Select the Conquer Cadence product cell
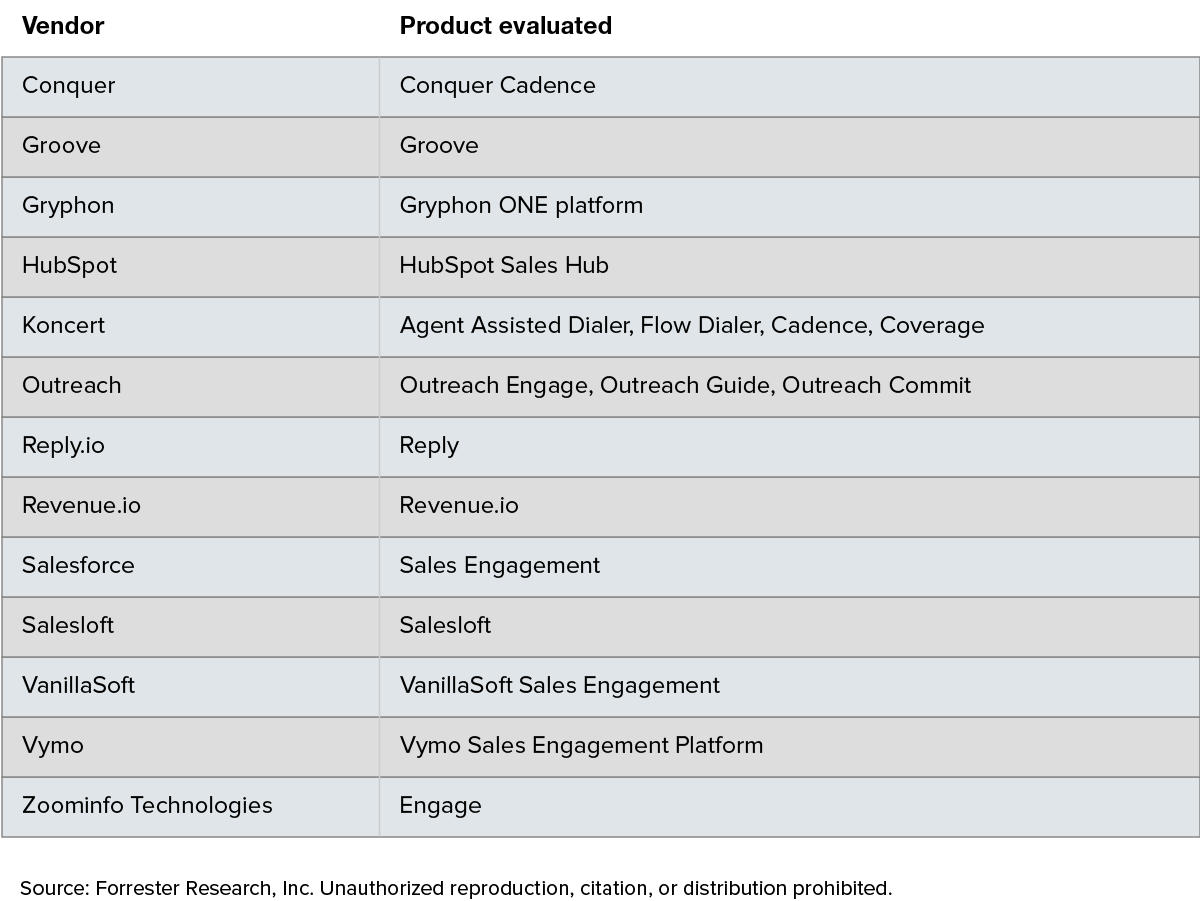This screenshot has height=901, width=1200. [789, 87]
